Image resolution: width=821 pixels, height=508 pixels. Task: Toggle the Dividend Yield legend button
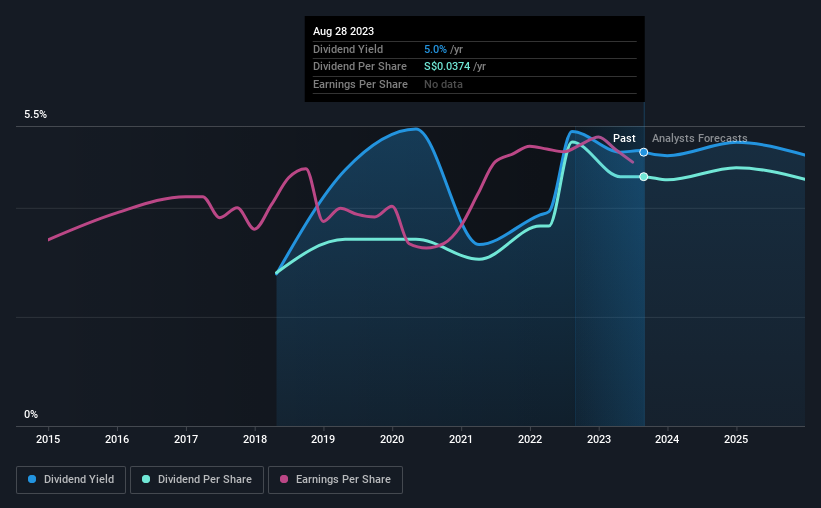tap(71, 480)
